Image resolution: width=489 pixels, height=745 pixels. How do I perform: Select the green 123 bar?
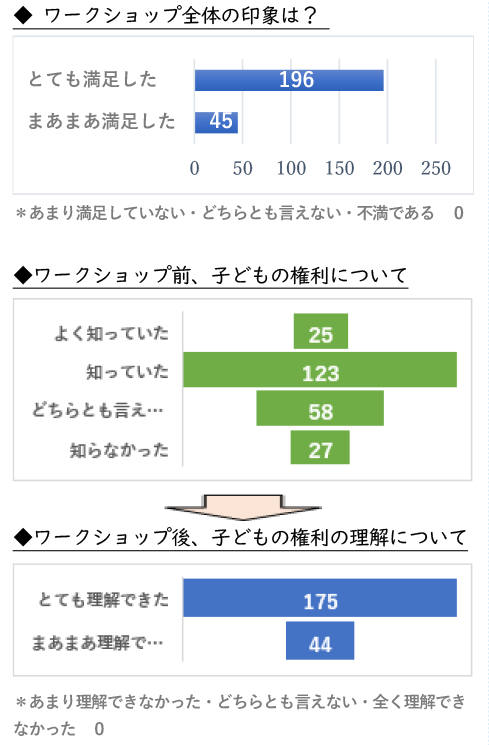(x=320, y=370)
